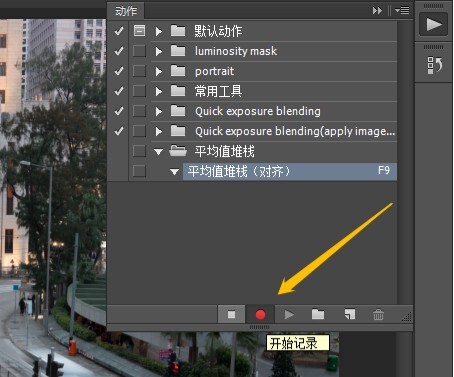Toggle dialog box for luminosity mask
The width and height of the screenshot is (454, 377).
139,51
